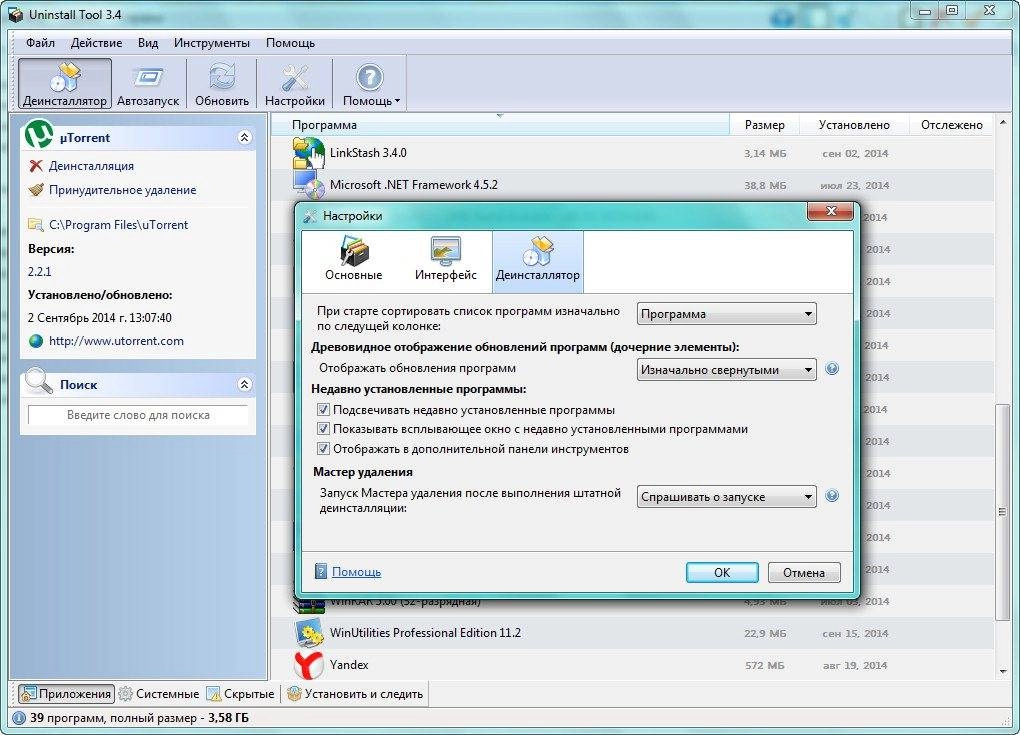The height and width of the screenshot is (735, 1020).
Task: Sort list by the Размер column header
Action: [x=764, y=125]
